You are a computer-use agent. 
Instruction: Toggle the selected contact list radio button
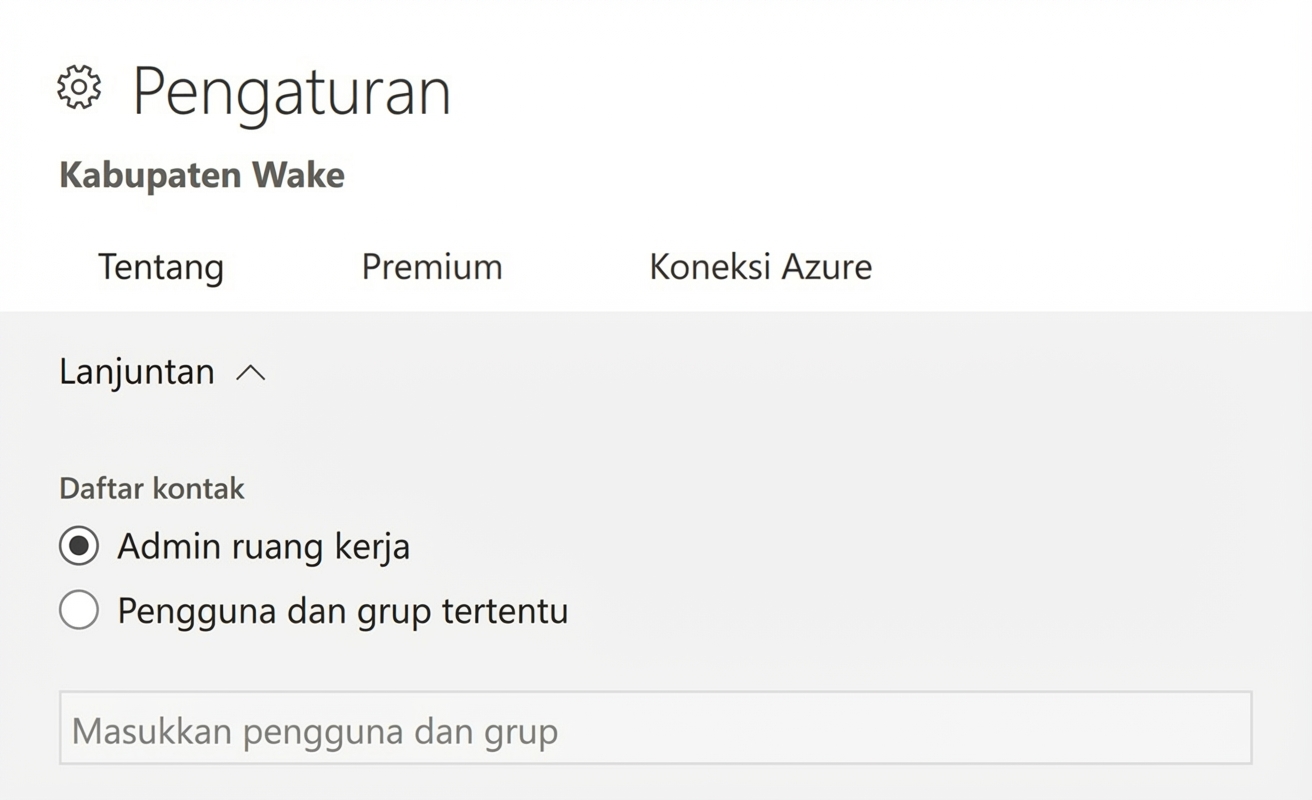[x=79, y=546]
